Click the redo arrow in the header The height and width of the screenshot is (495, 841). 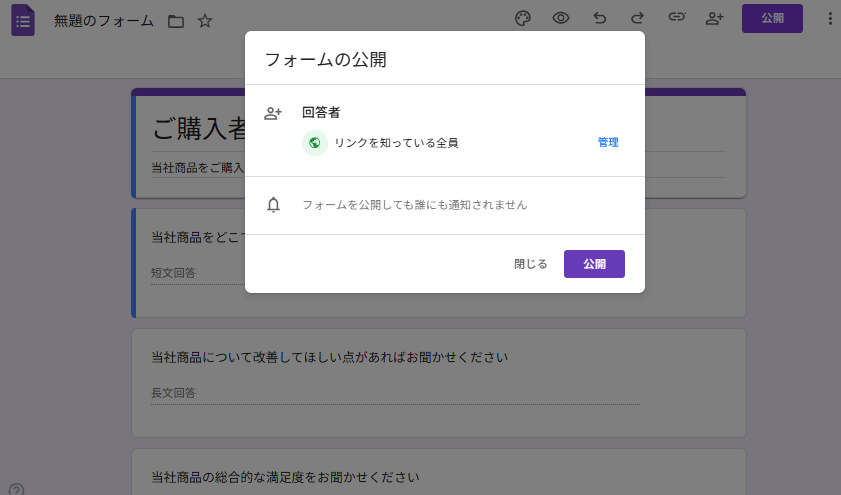[x=637, y=18]
